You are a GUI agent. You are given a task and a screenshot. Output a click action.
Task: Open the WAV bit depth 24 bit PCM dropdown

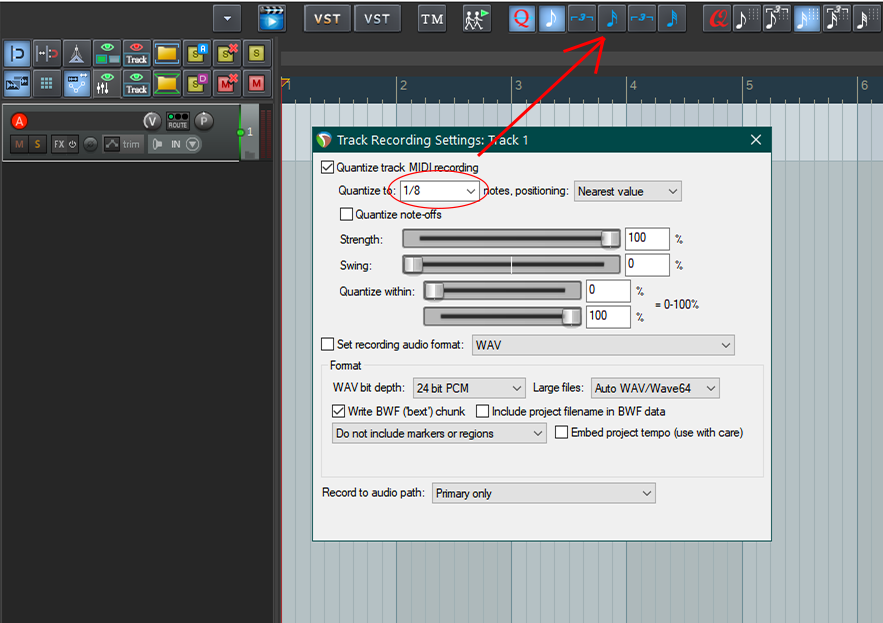tap(469, 388)
